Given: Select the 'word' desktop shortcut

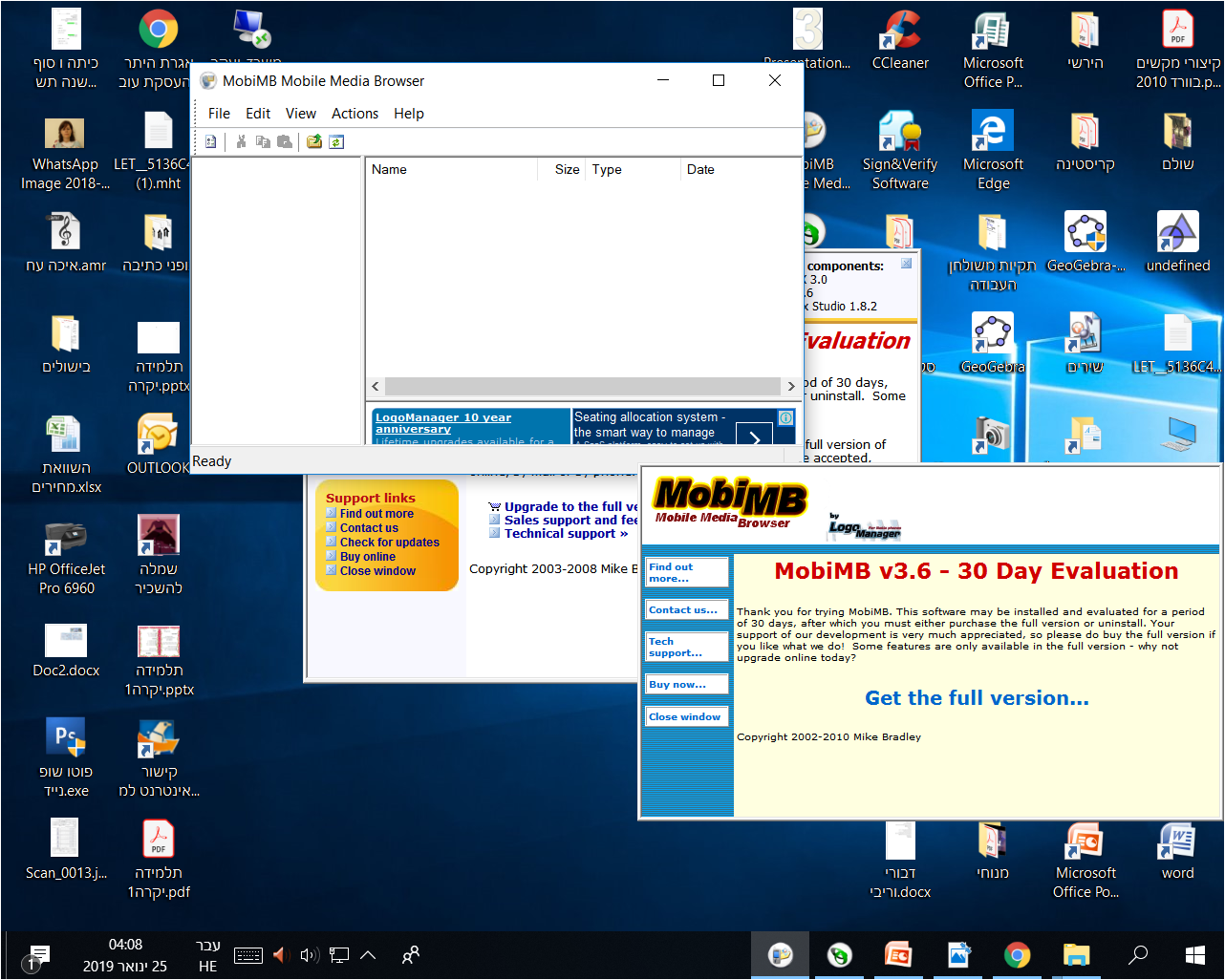Looking at the screenshot, I should (1177, 850).
